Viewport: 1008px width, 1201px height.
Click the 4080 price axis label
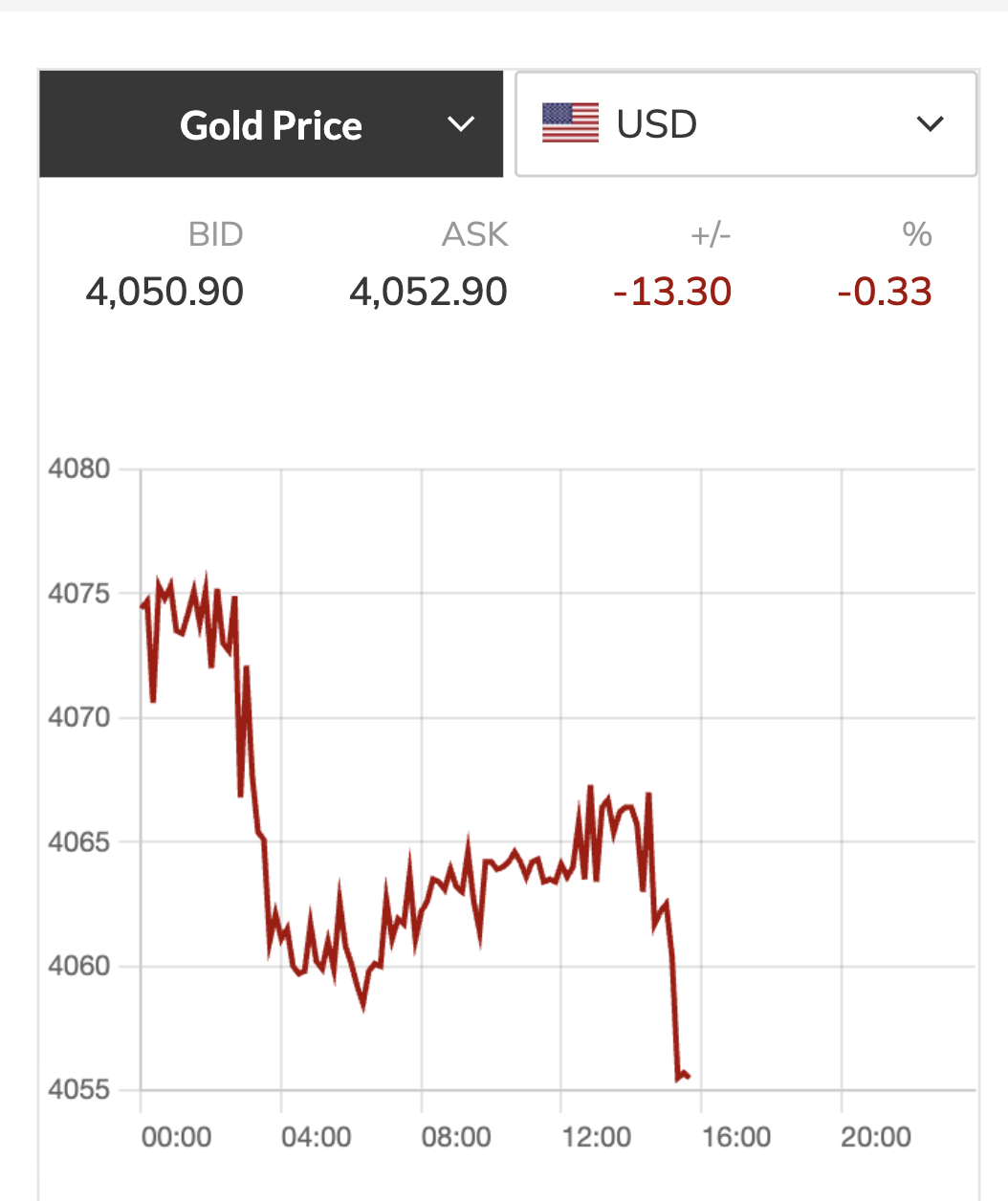79,469
